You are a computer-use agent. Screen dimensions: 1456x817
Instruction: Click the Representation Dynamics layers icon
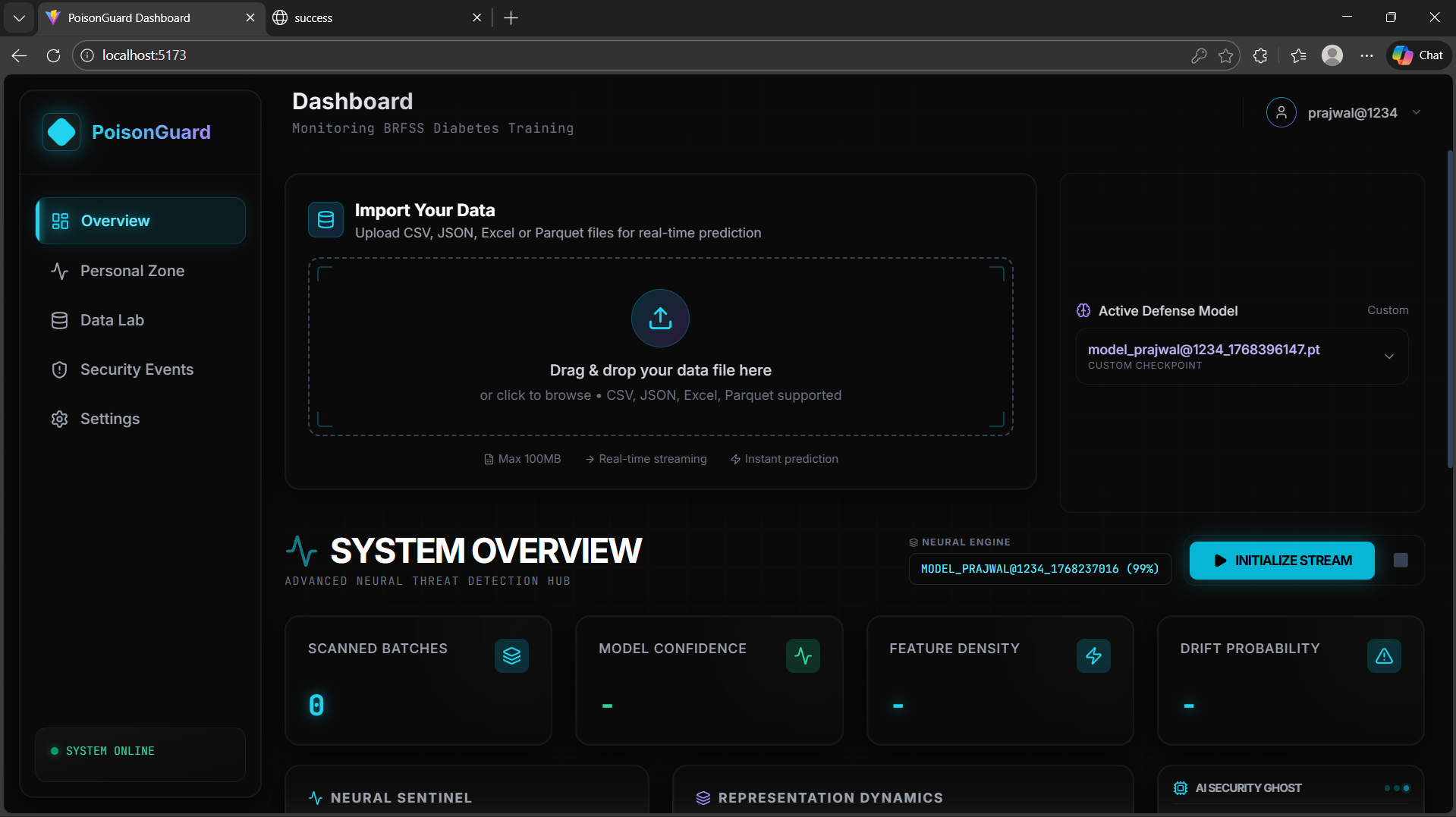pos(703,798)
